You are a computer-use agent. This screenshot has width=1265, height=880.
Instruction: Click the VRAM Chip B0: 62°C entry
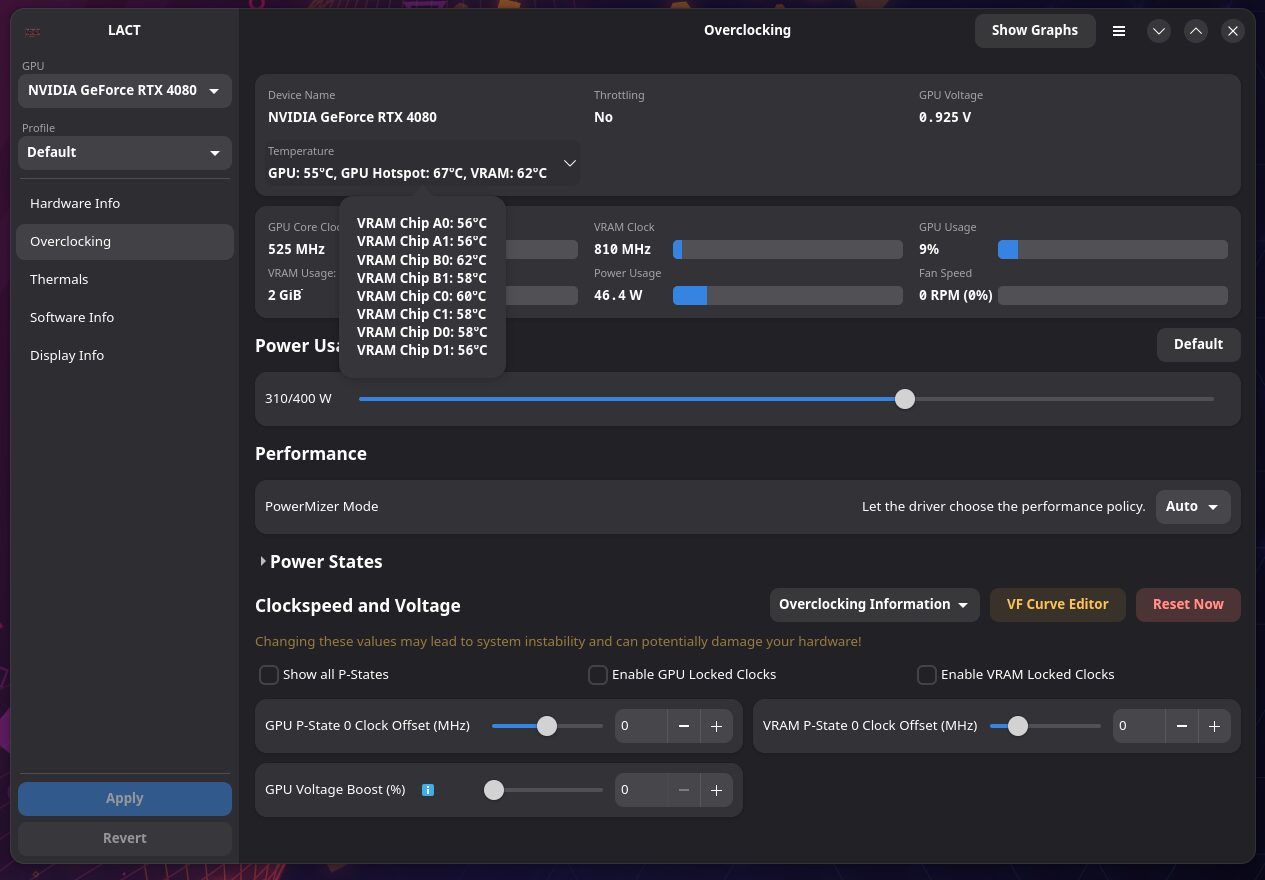point(422,260)
